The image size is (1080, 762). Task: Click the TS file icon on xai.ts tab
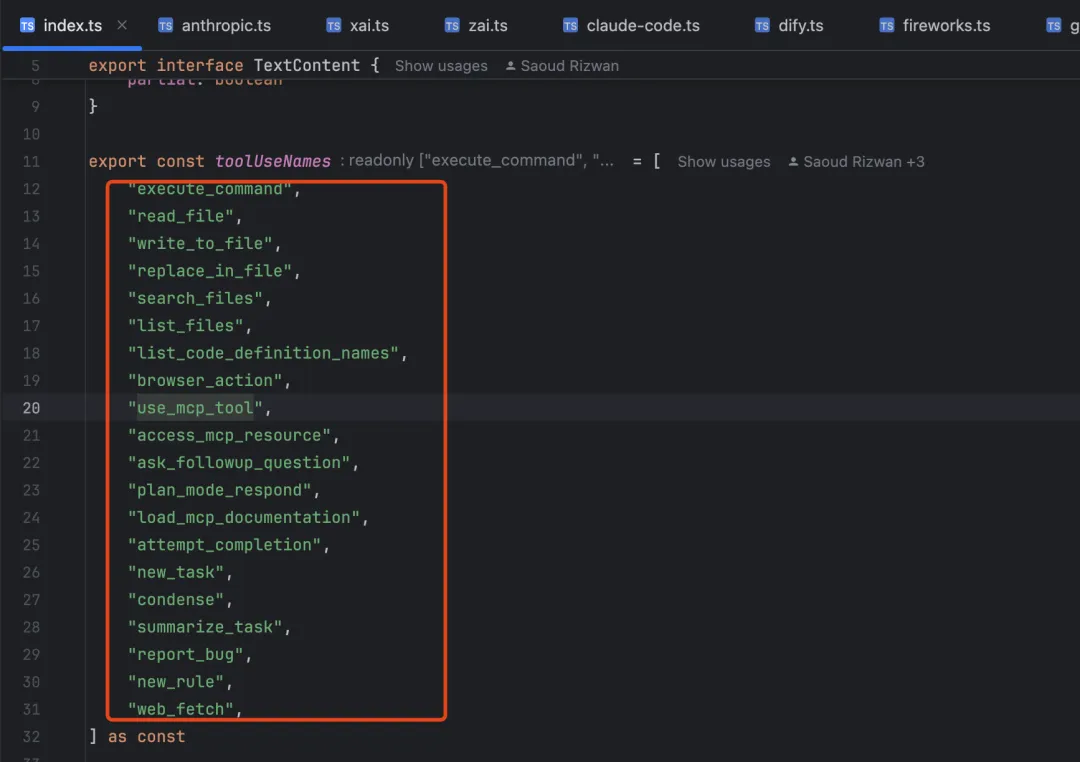pos(334,26)
